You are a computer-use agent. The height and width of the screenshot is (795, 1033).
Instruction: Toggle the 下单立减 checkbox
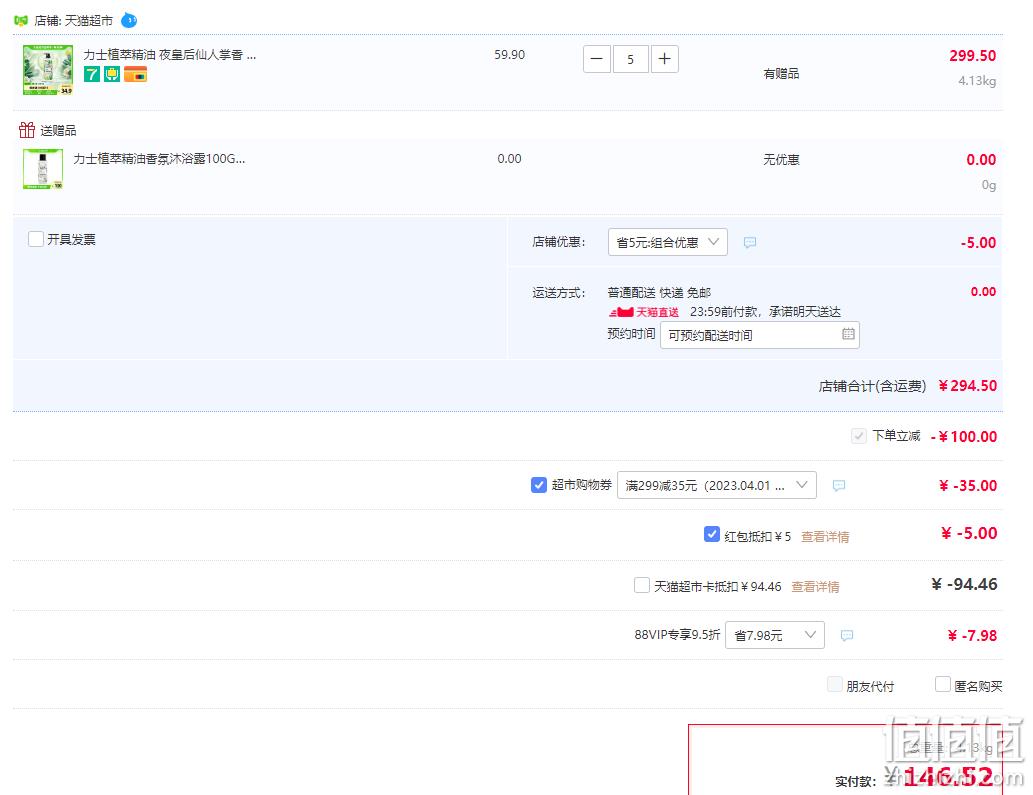[x=858, y=435]
